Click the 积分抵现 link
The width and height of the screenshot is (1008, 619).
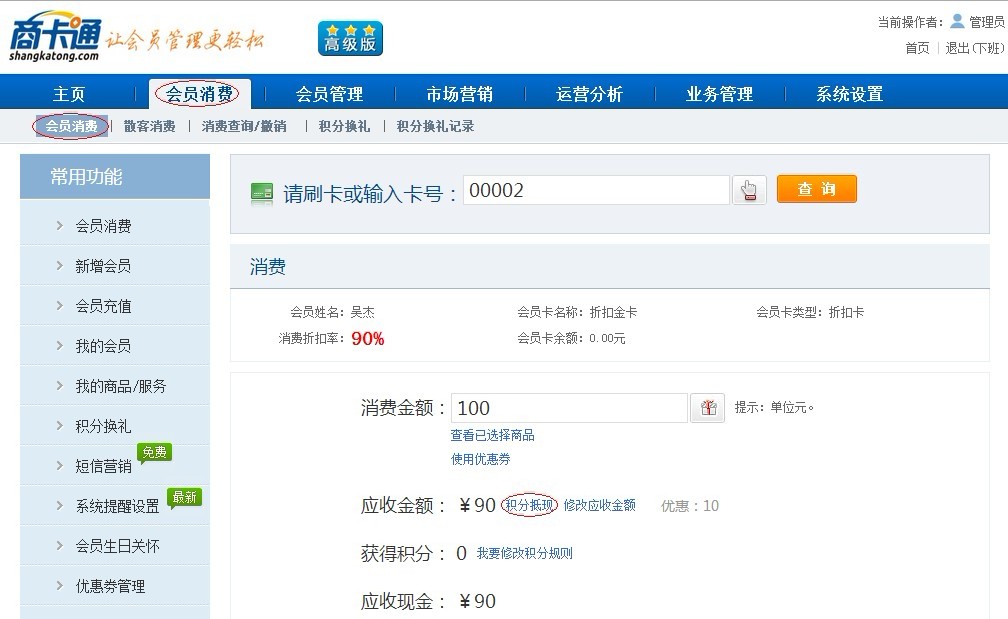click(x=529, y=505)
